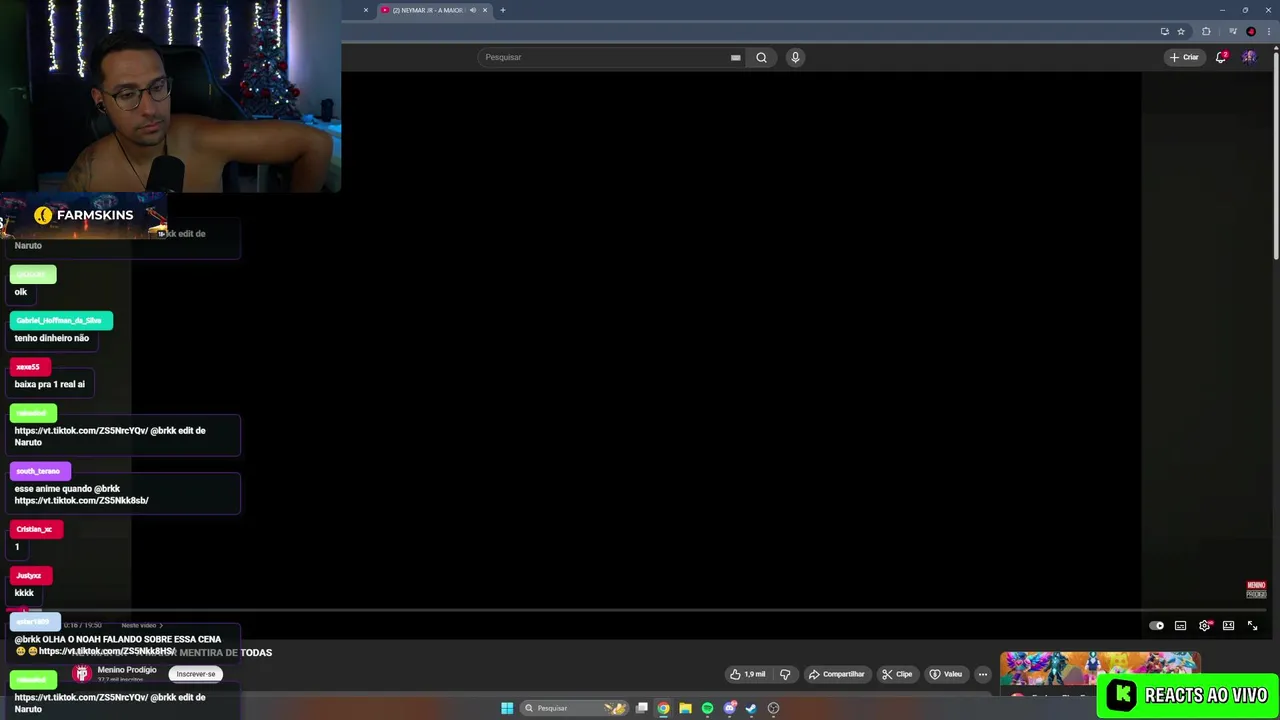Viewport: 1280px width, 720px height.
Task: Click the Gabriel_Hoffman_da_Silva username badge
Action: click(x=61, y=320)
